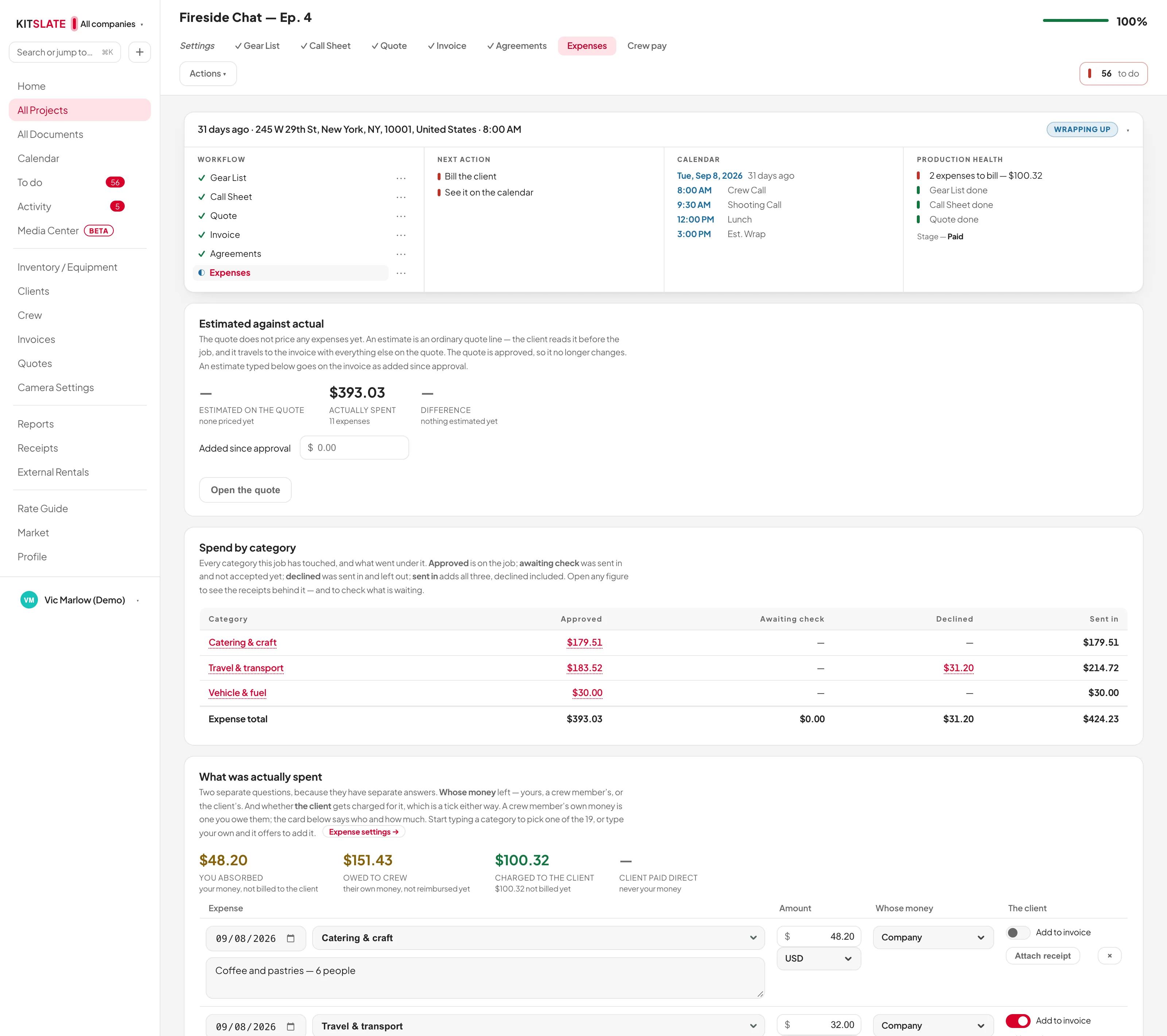Click the Wrapping Up status badge
1167x1036 pixels.
coord(1081,129)
